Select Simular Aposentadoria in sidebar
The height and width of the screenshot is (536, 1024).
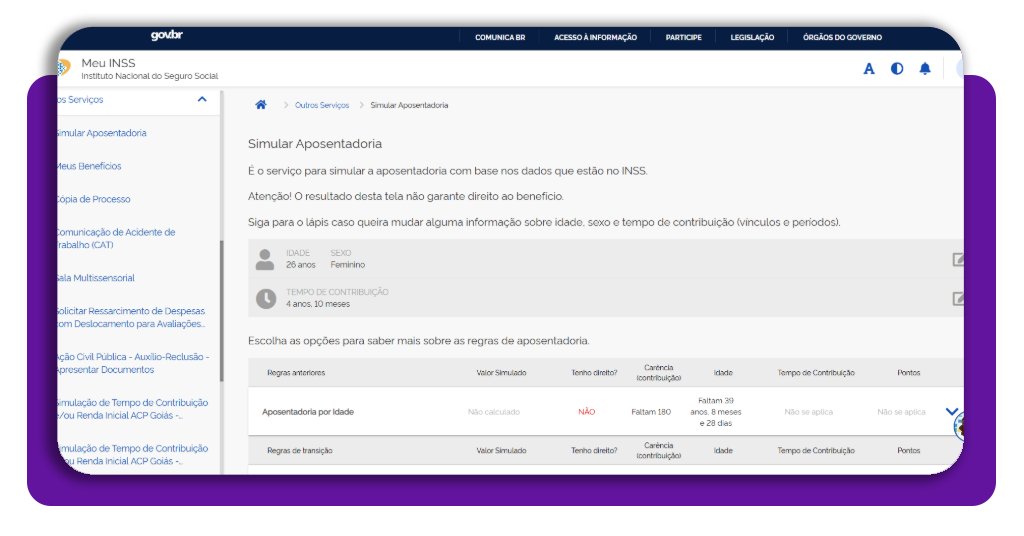(102, 133)
